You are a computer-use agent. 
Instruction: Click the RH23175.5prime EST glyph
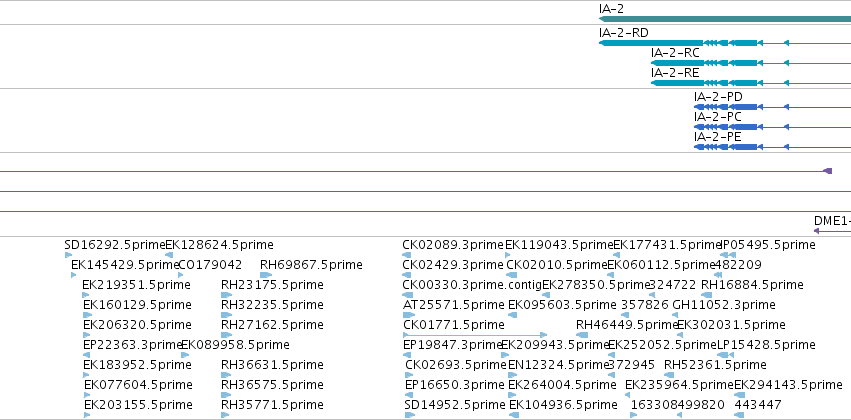pos(226,295)
